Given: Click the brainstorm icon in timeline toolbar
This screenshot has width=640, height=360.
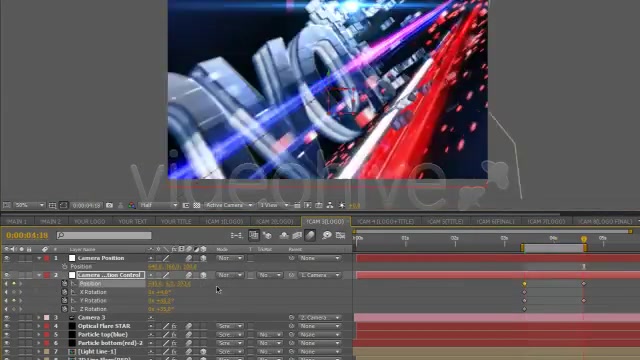Looking at the screenshot, I should [327, 235].
